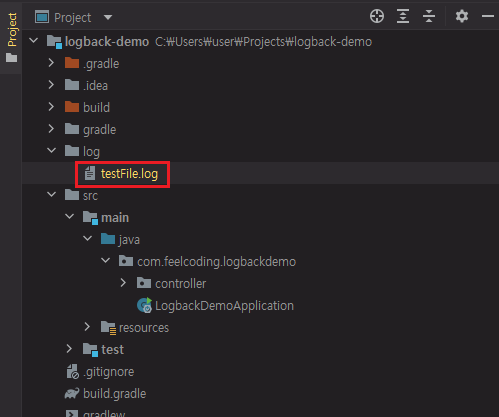Select the LogbackDemoApplication class
The width and height of the screenshot is (499, 417).
pos(224,306)
